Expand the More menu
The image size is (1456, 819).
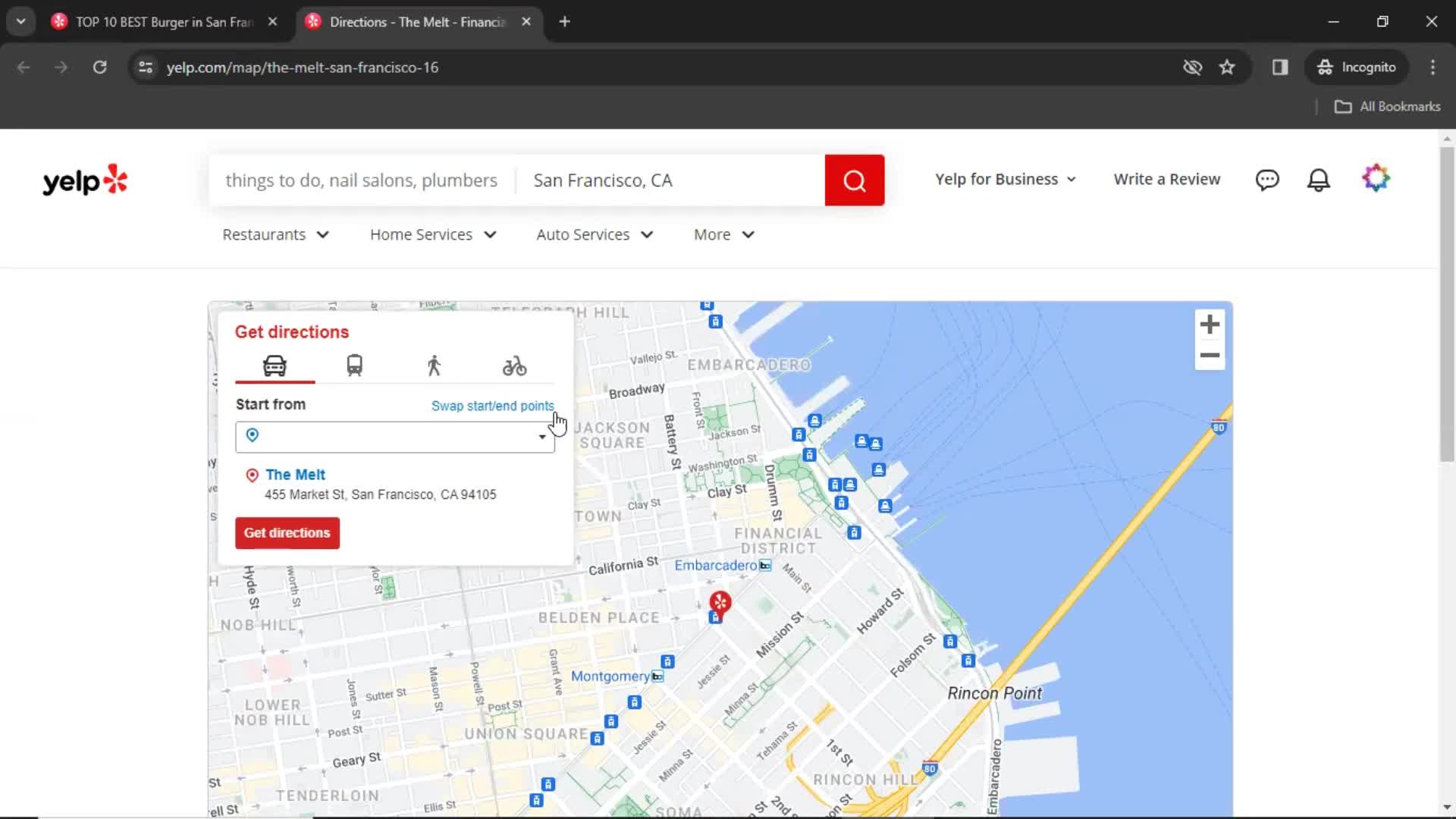(724, 235)
